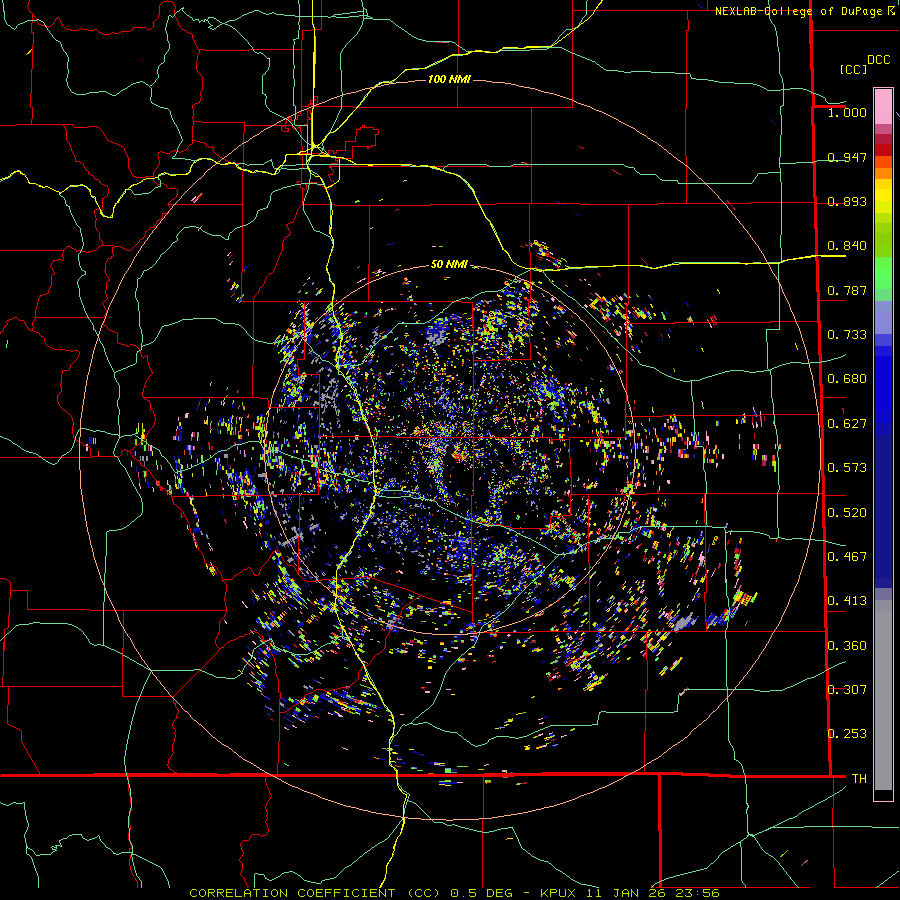Click the 0.680 scale value
Image resolution: width=900 pixels, height=900 pixels.
847,378
